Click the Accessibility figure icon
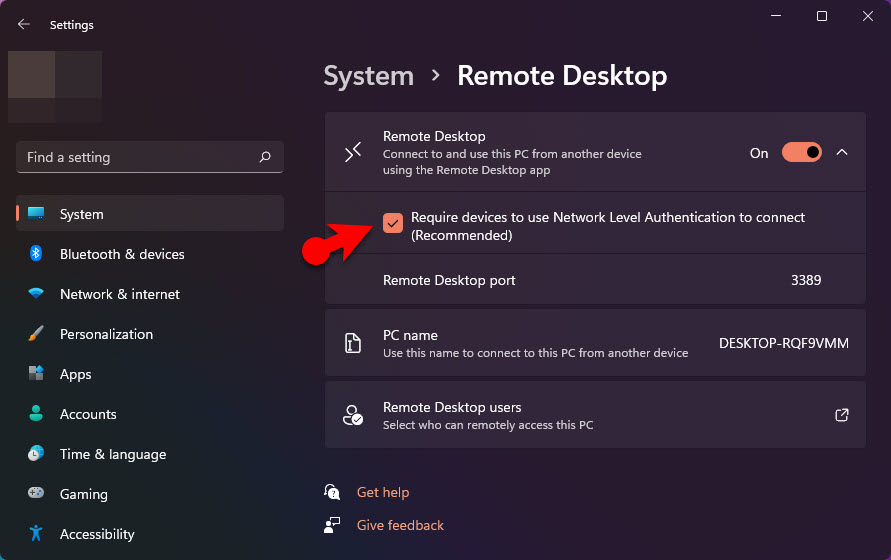This screenshot has width=891, height=560. (36, 533)
